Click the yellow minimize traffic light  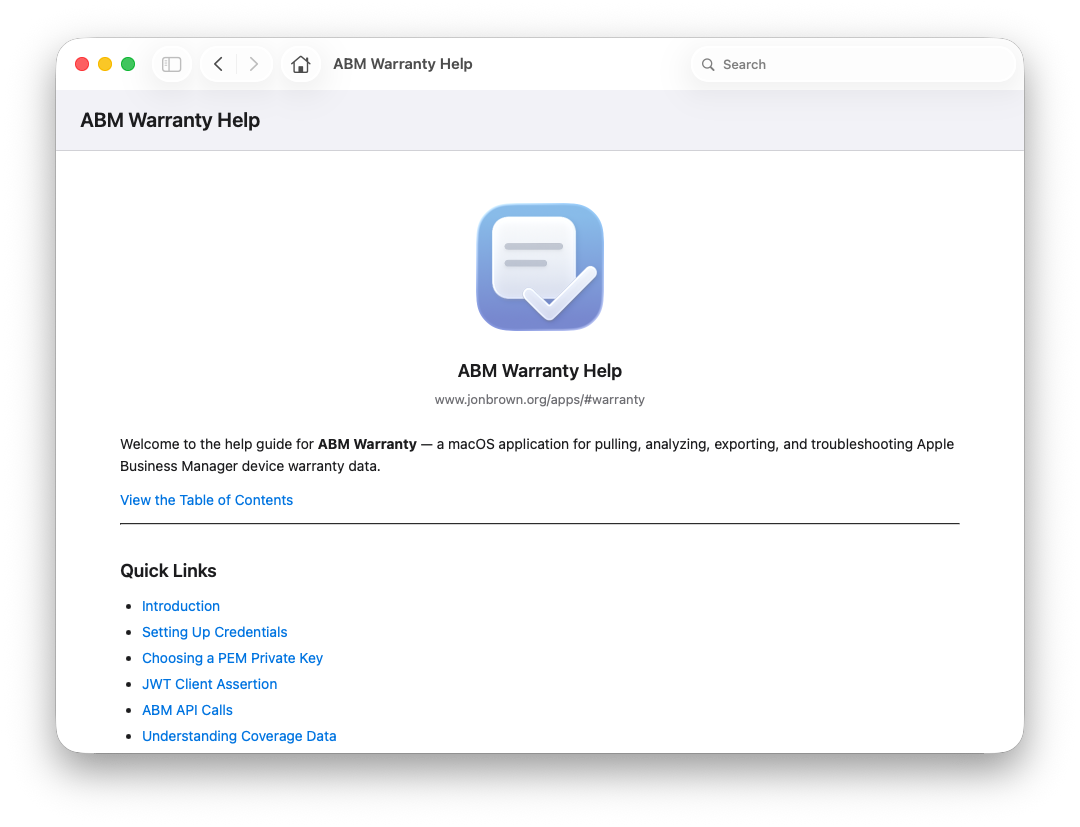click(105, 63)
